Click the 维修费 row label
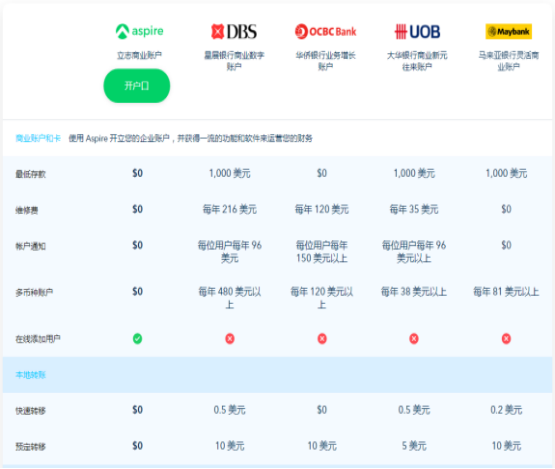The image size is (555, 469). pos(27,210)
